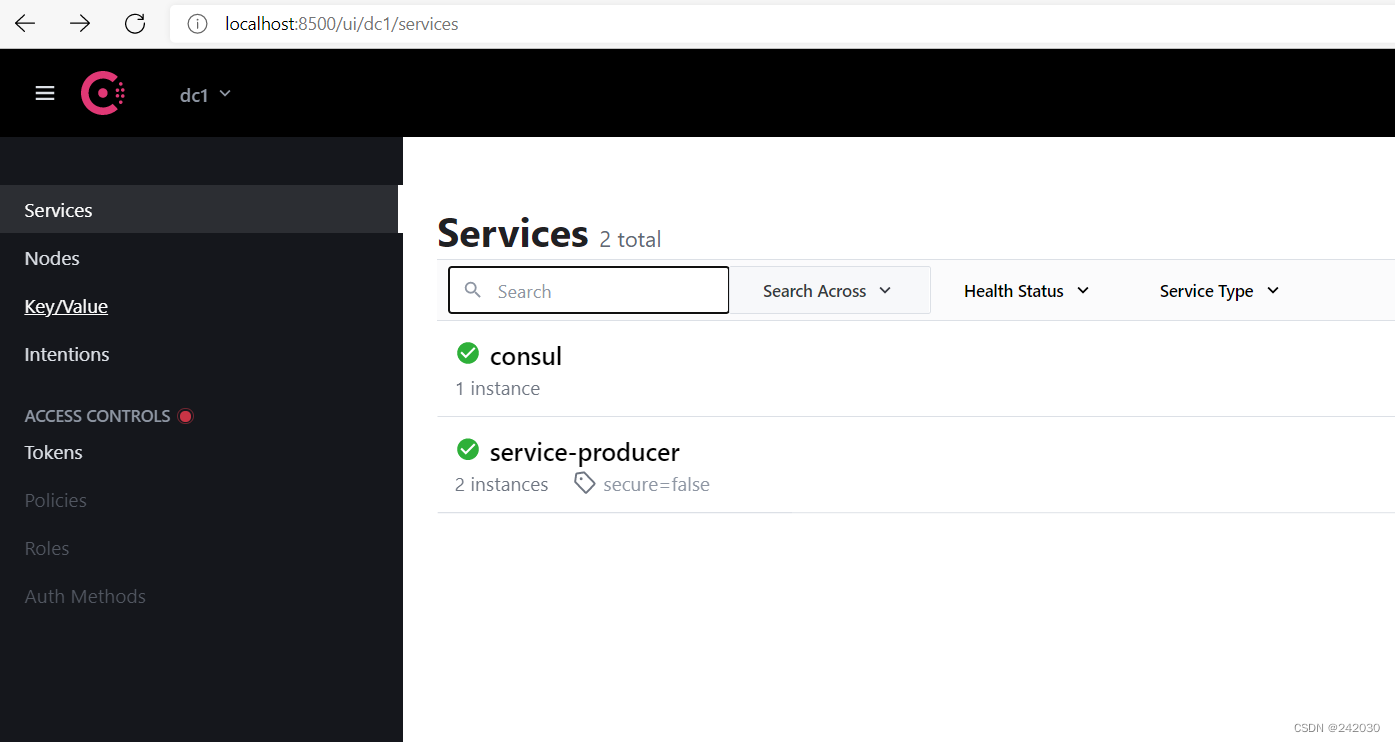Open the Service Type filter dropdown
Viewport: 1395px width, 742px height.
(x=1219, y=291)
